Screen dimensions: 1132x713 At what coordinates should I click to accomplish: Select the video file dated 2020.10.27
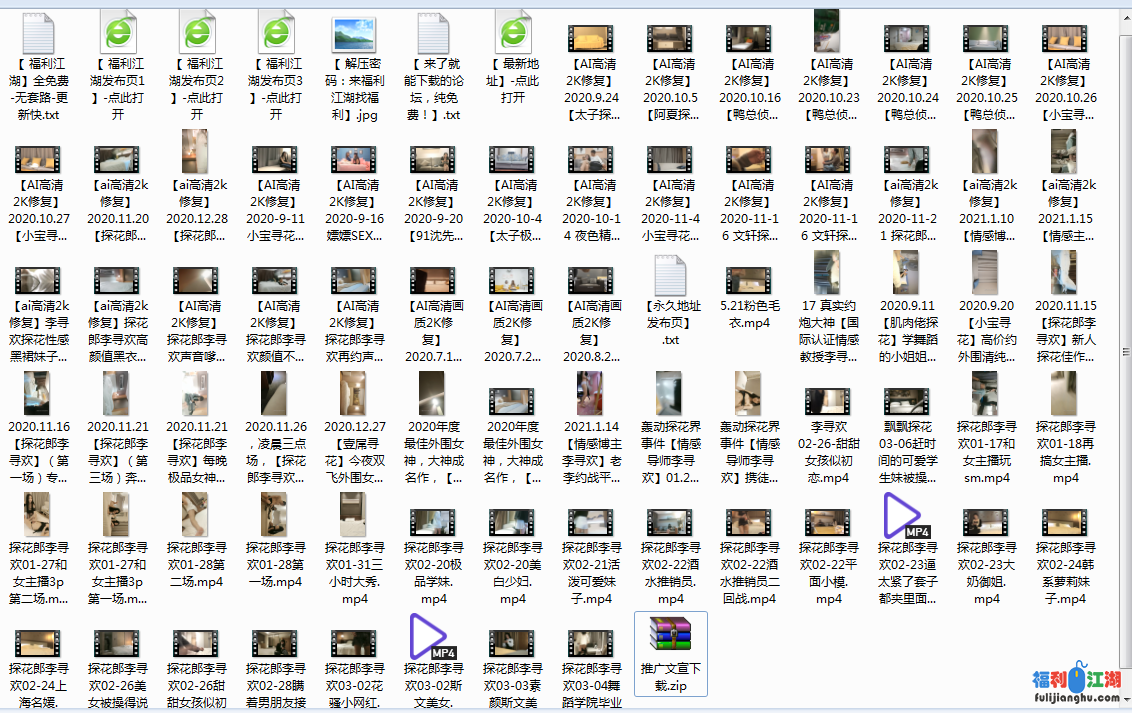tap(38, 158)
